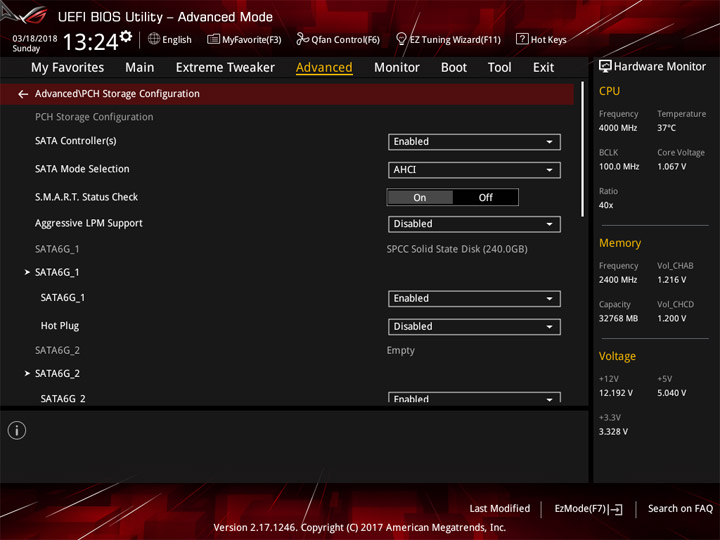Image resolution: width=720 pixels, height=540 pixels.
Task: Switch to the Main tab
Action: coord(140,68)
